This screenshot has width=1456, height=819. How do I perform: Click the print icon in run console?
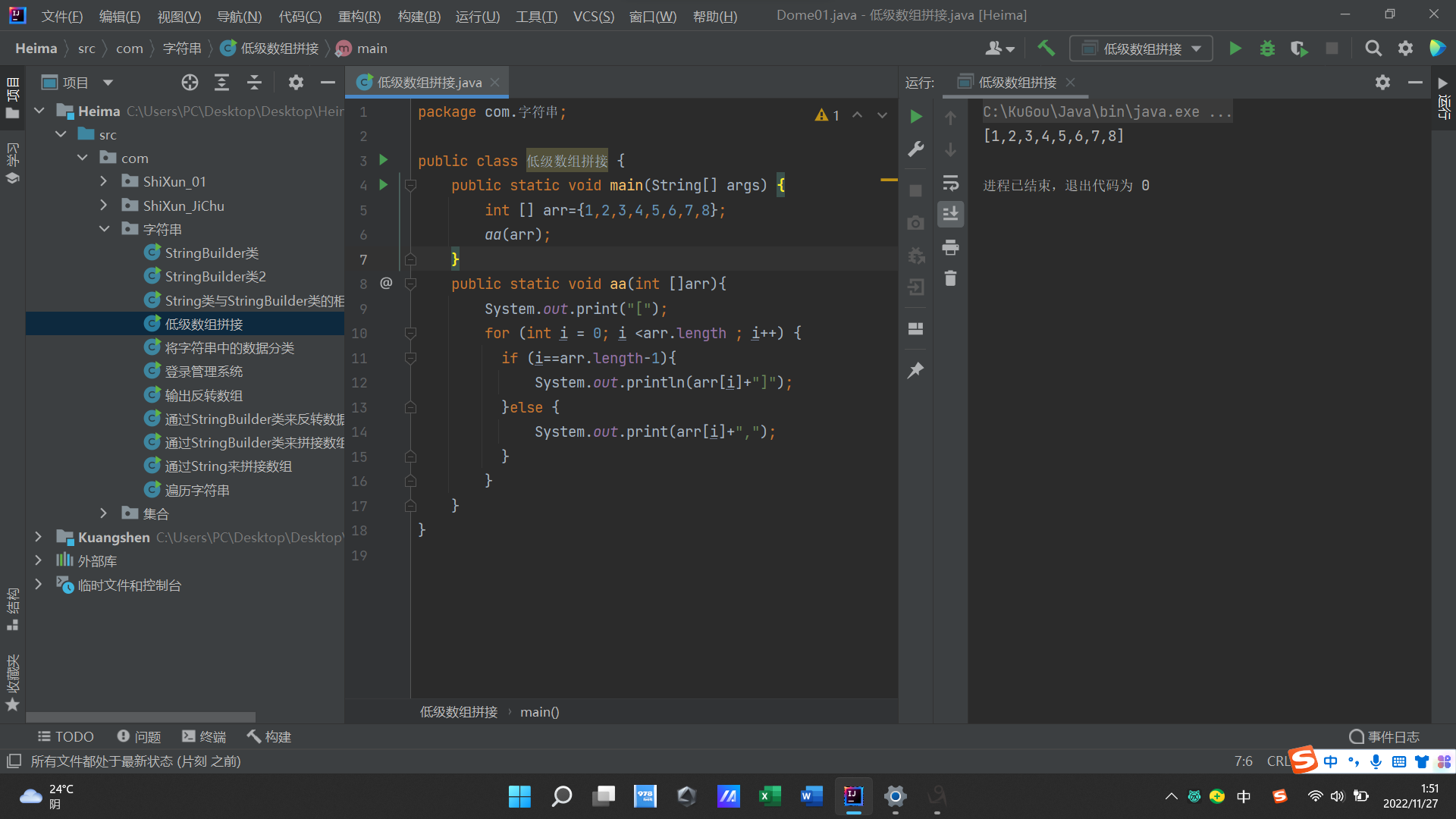click(x=950, y=247)
